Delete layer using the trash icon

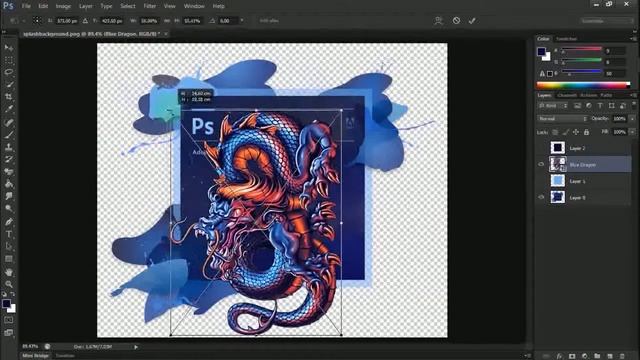pyautogui.click(x=622, y=356)
